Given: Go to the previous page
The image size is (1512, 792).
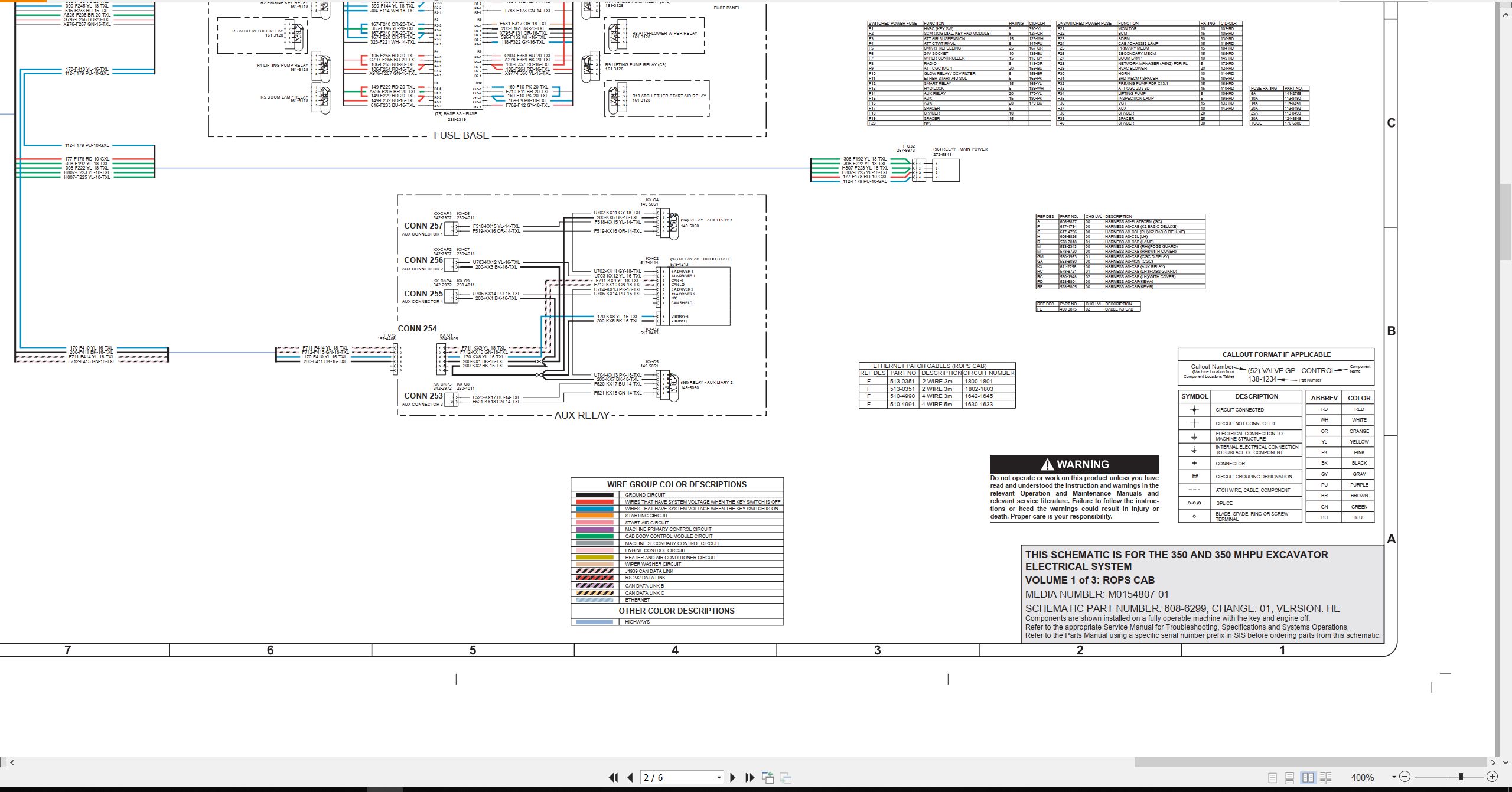Looking at the screenshot, I should coord(630,778).
